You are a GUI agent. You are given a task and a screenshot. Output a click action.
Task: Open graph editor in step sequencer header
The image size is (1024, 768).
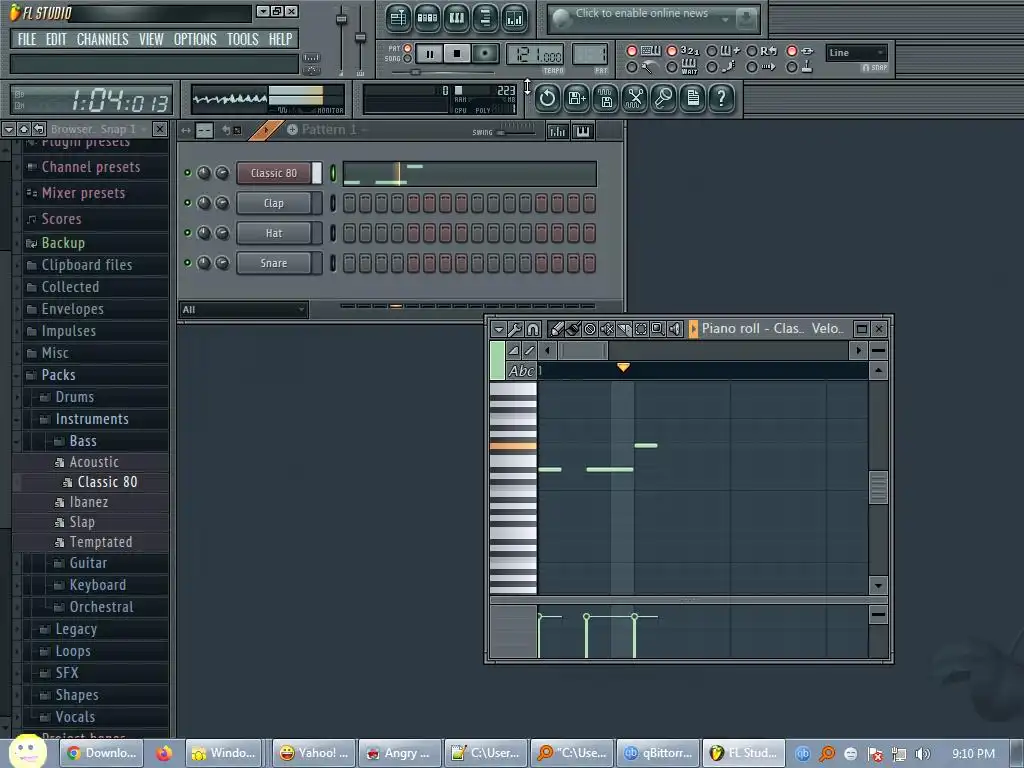click(558, 131)
